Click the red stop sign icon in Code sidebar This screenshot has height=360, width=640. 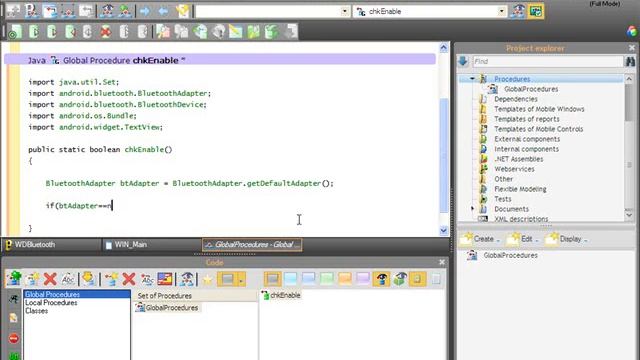coord(14,338)
